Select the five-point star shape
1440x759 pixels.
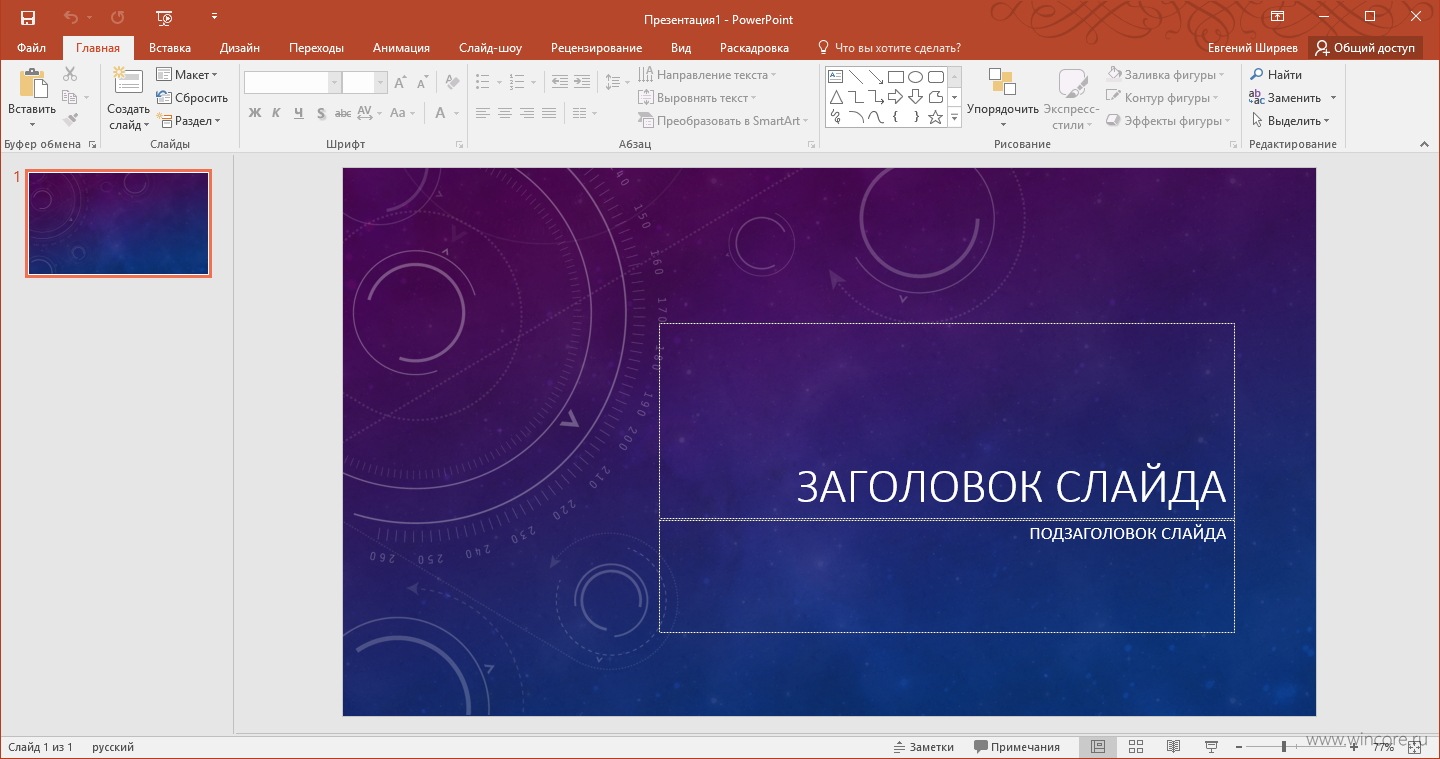coord(936,117)
